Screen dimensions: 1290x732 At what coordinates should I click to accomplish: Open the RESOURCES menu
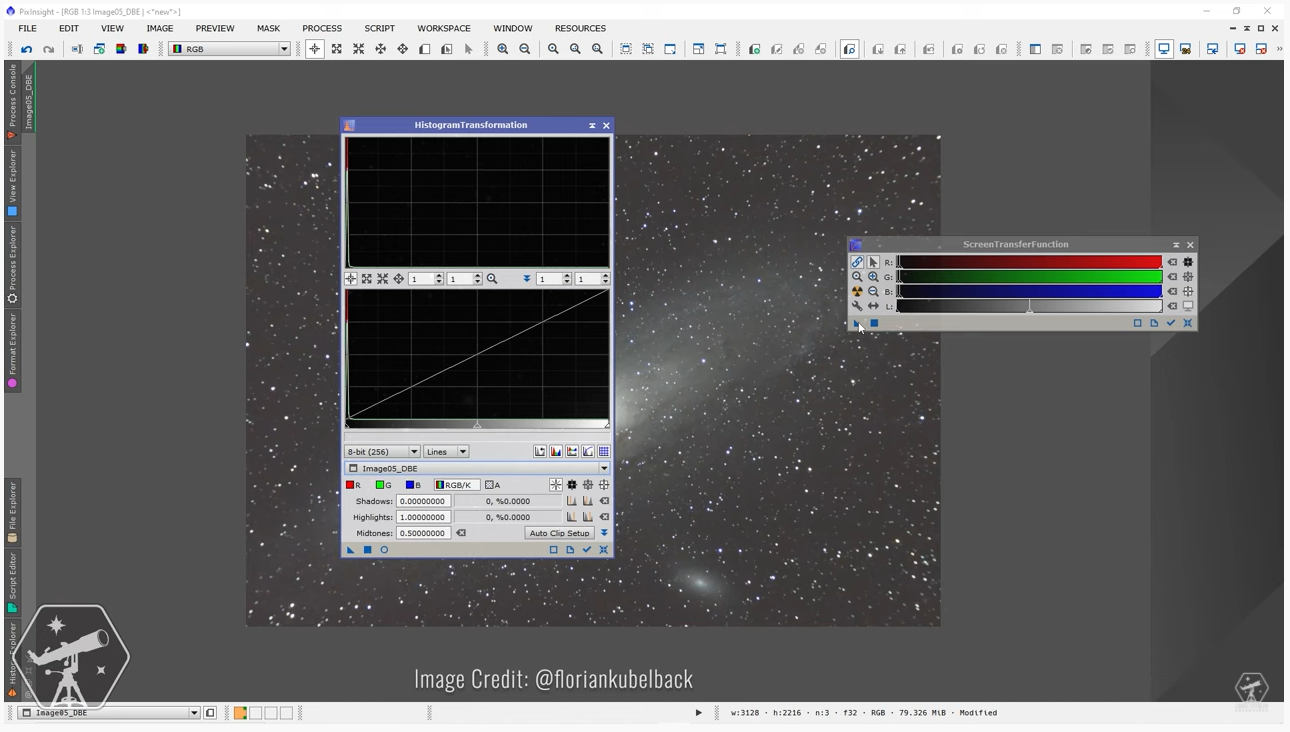click(x=580, y=28)
